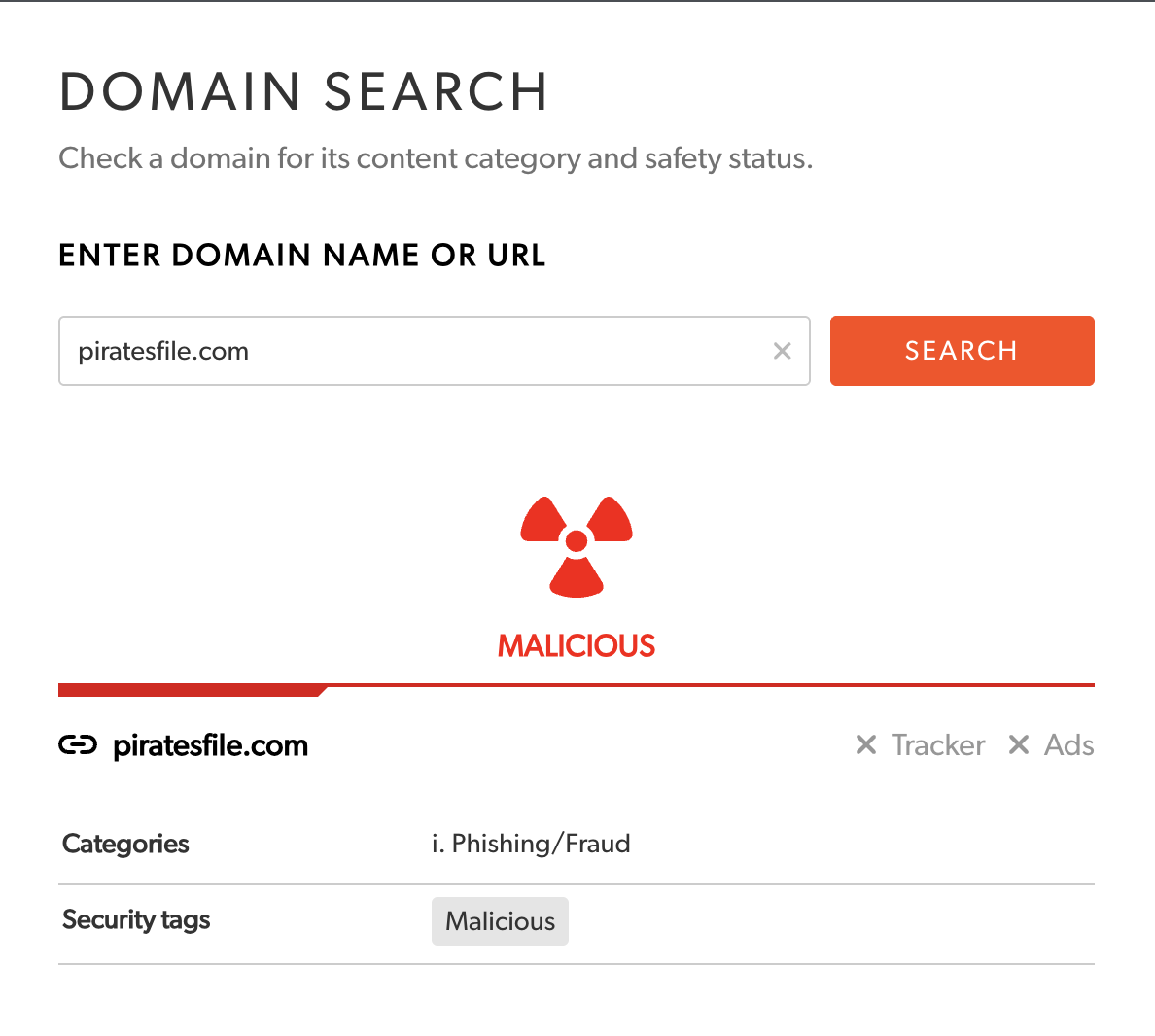Image resolution: width=1155 pixels, height=1036 pixels.
Task: Click the X icon next to Tracker
Action: click(x=866, y=744)
